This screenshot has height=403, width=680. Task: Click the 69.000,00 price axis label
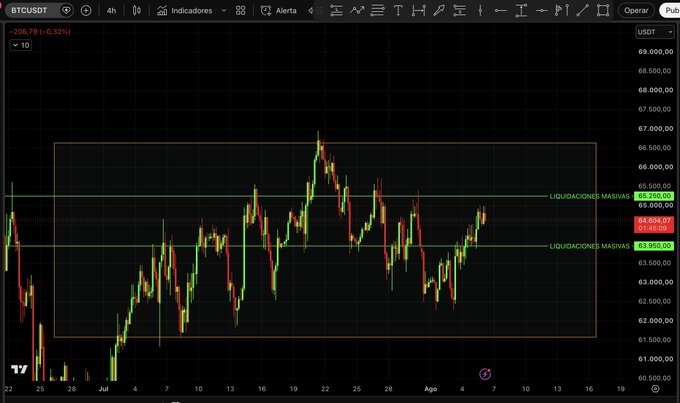(655, 52)
